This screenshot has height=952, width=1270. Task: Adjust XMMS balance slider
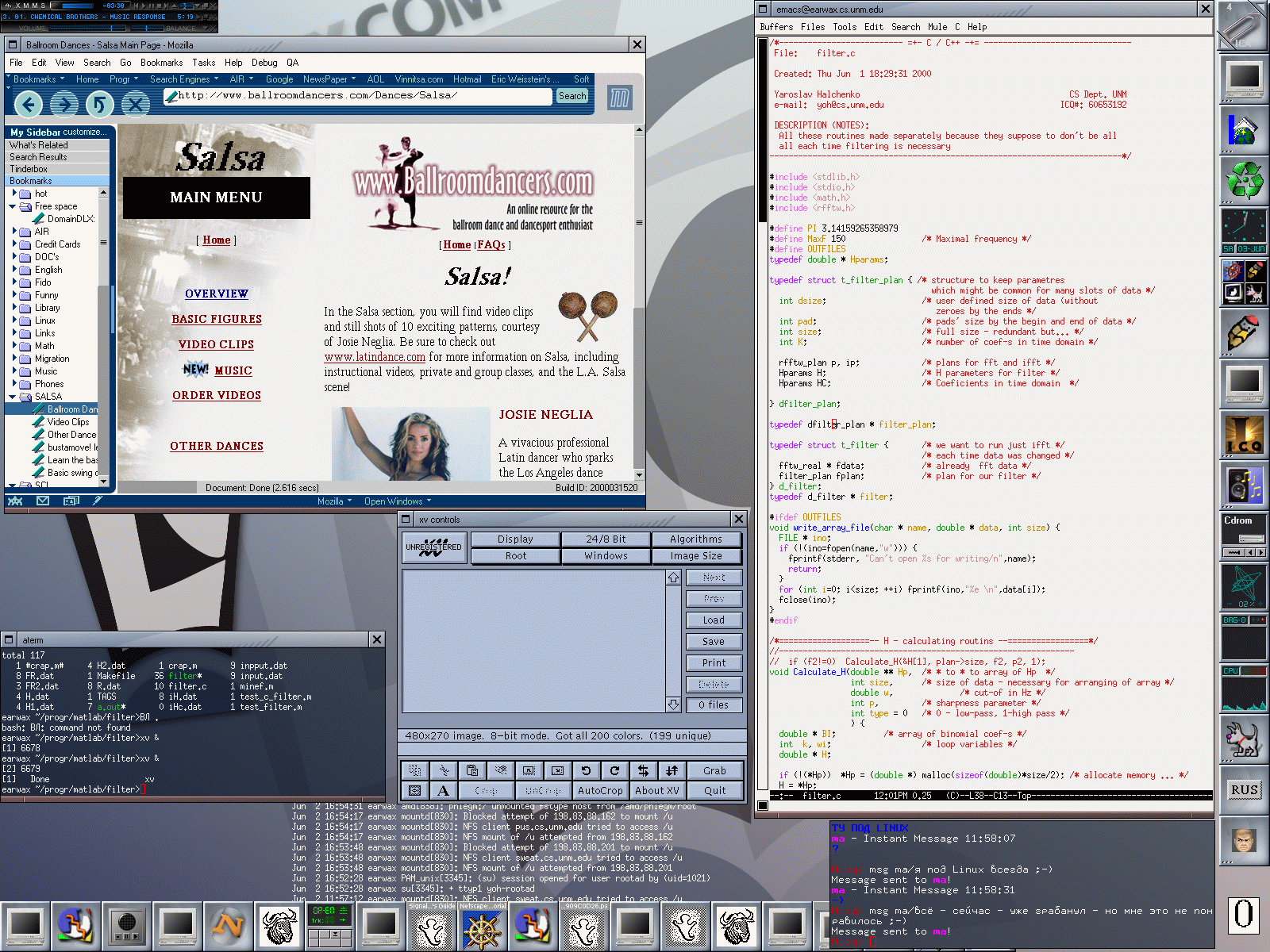pyautogui.click(x=147, y=28)
